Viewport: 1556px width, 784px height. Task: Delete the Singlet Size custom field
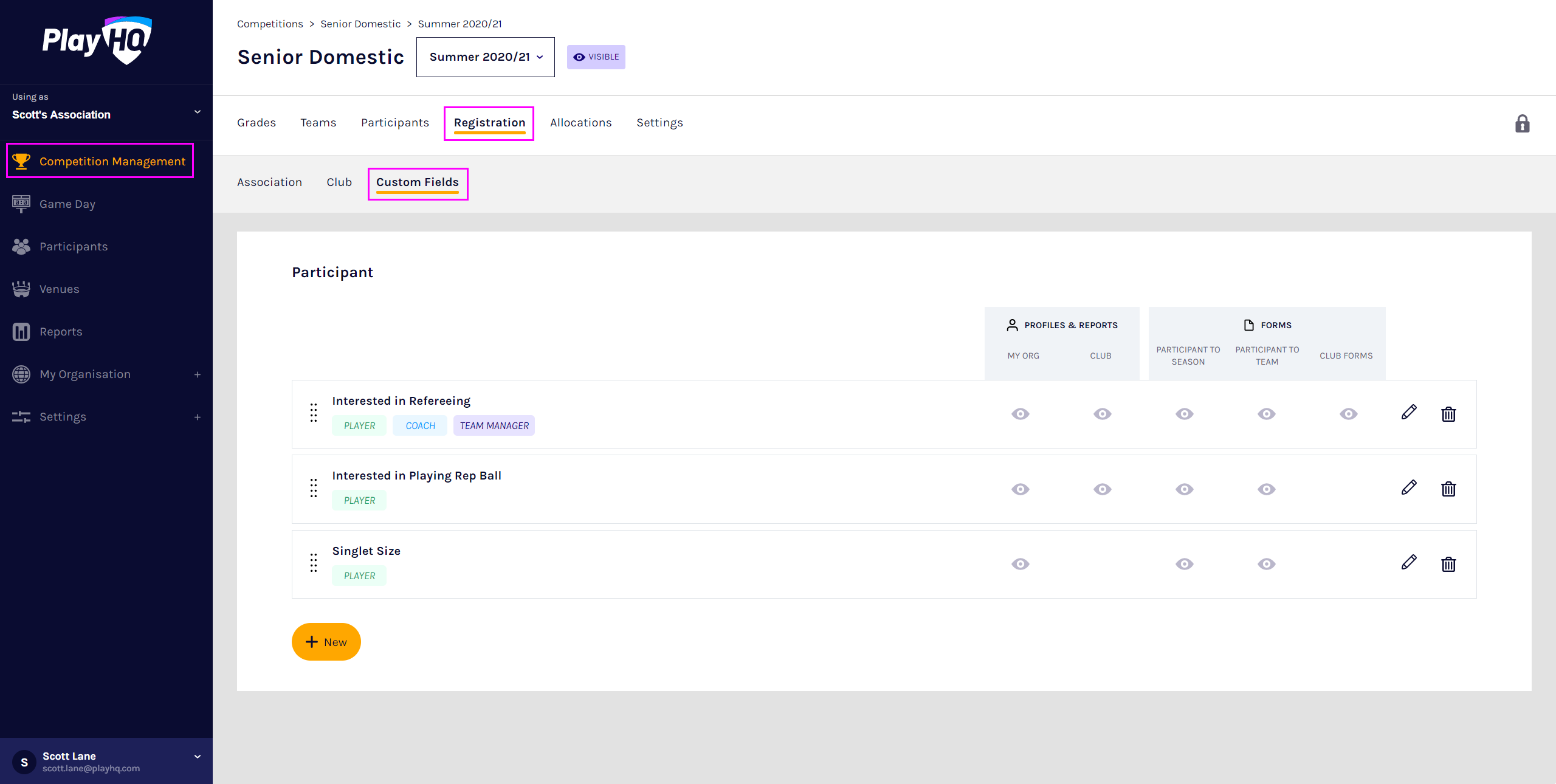tap(1448, 564)
